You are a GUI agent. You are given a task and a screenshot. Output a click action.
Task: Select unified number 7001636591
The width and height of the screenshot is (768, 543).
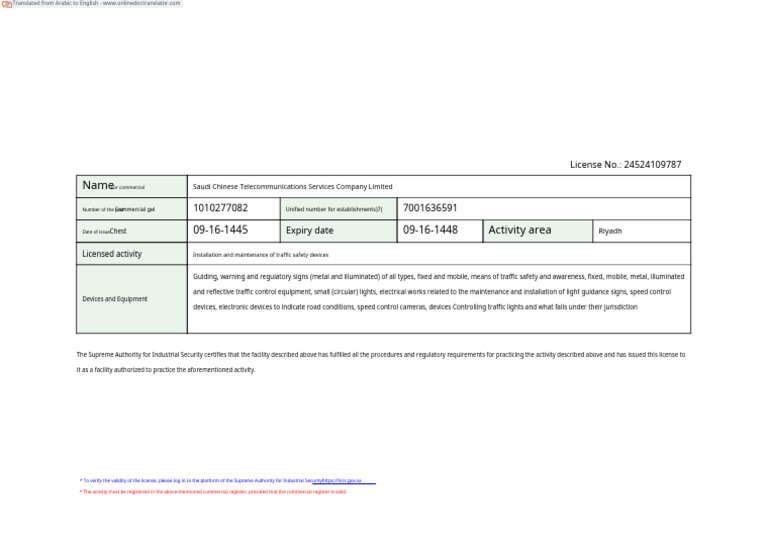point(430,208)
